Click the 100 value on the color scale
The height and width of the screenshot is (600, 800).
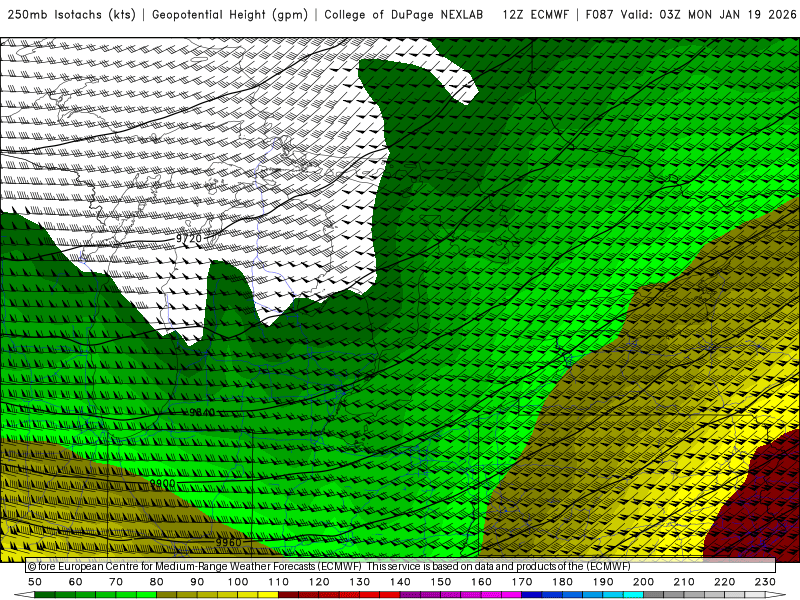[238, 582]
